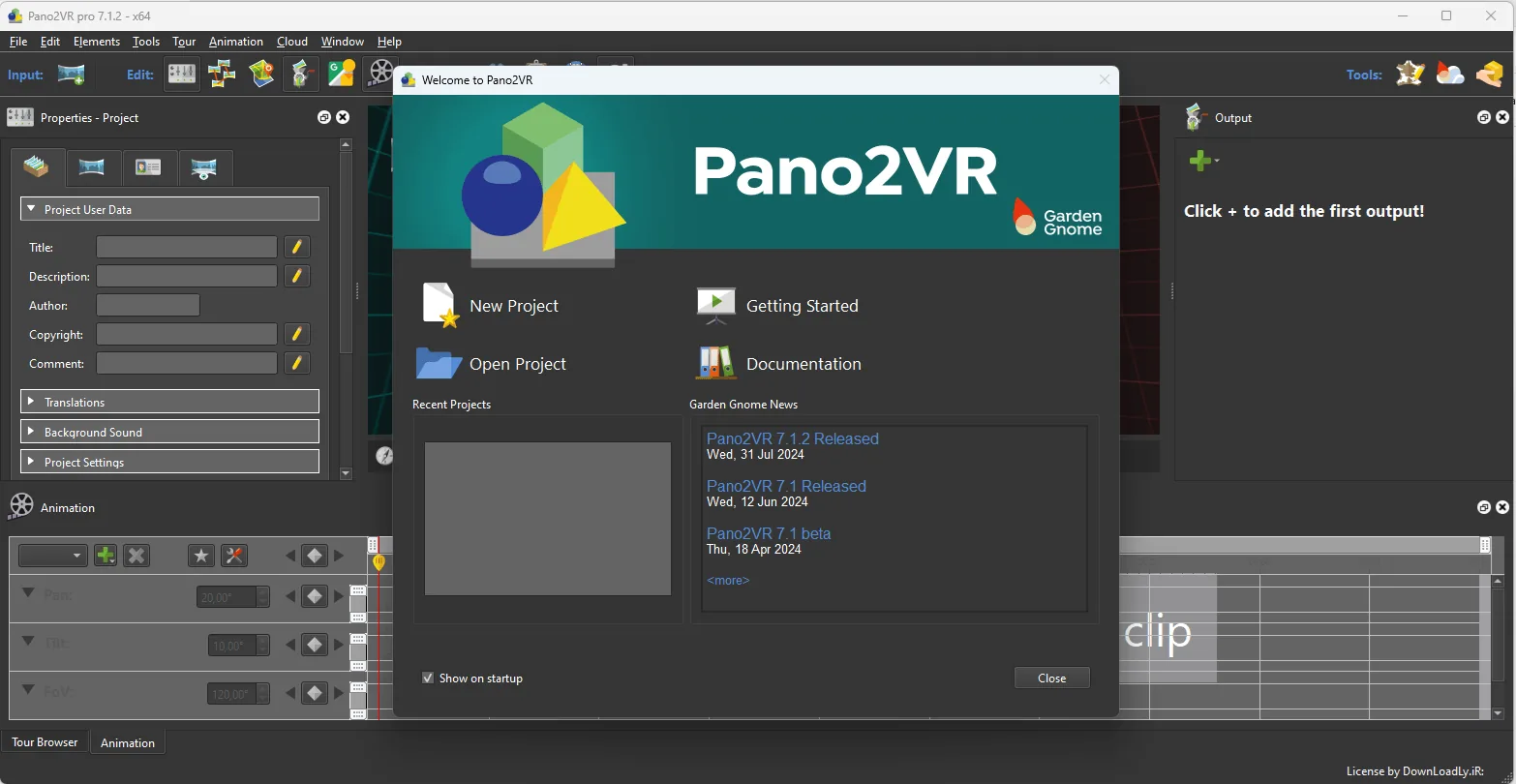Set keyframe diamond in Pan row
The width and height of the screenshot is (1516, 784).
(314, 596)
